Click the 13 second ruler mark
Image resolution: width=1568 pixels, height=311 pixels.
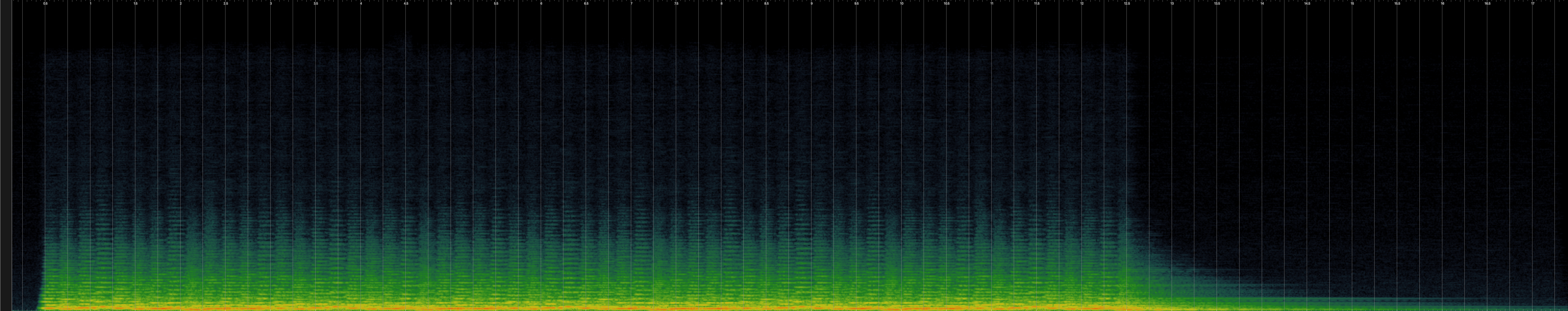click(x=1172, y=4)
